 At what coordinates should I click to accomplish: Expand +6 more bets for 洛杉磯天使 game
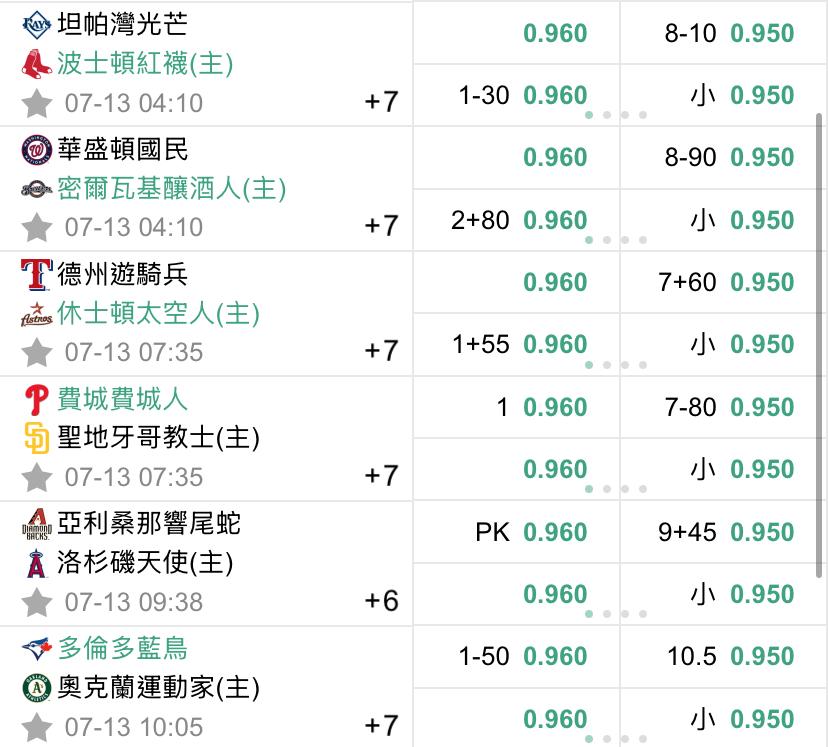pyautogui.click(x=381, y=601)
